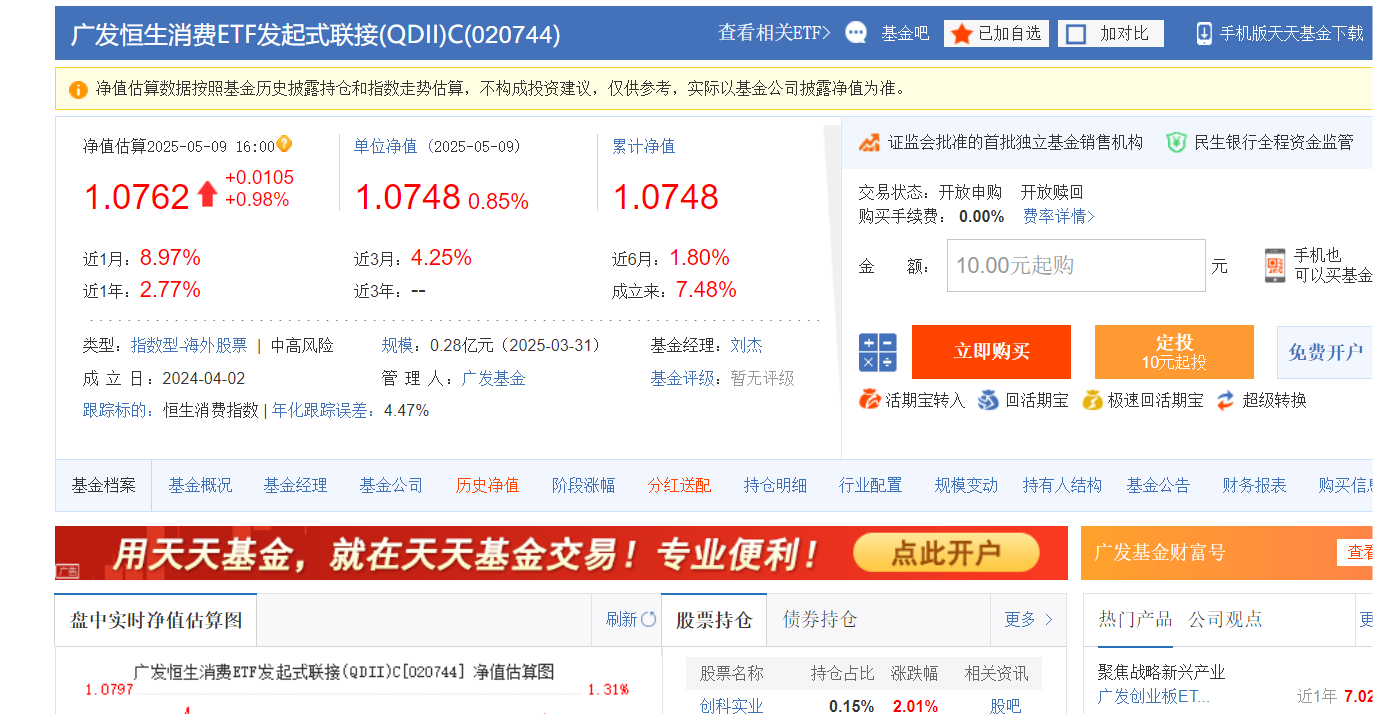Click the 立即购买 button
The width and height of the screenshot is (1373, 714).
[x=991, y=352]
